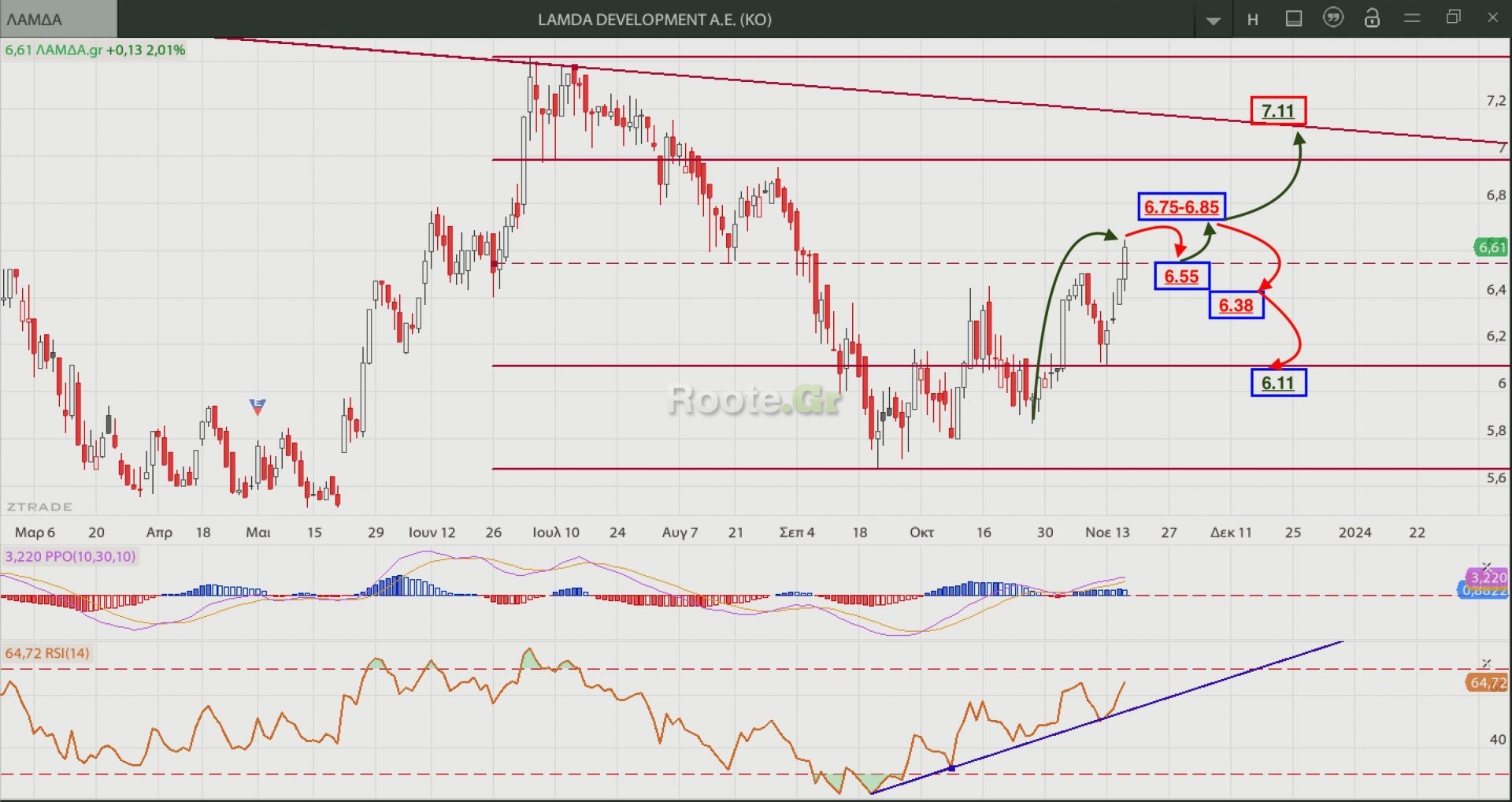Select the PPO(10,30,10) indicator label
Viewport: 1512px width, 802px height.
coord(71,556)
